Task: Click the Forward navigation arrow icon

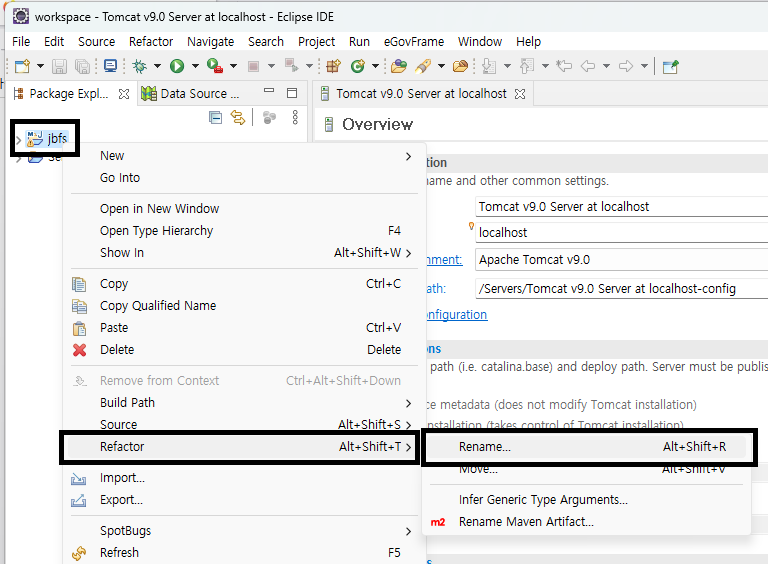Action: 625,66
